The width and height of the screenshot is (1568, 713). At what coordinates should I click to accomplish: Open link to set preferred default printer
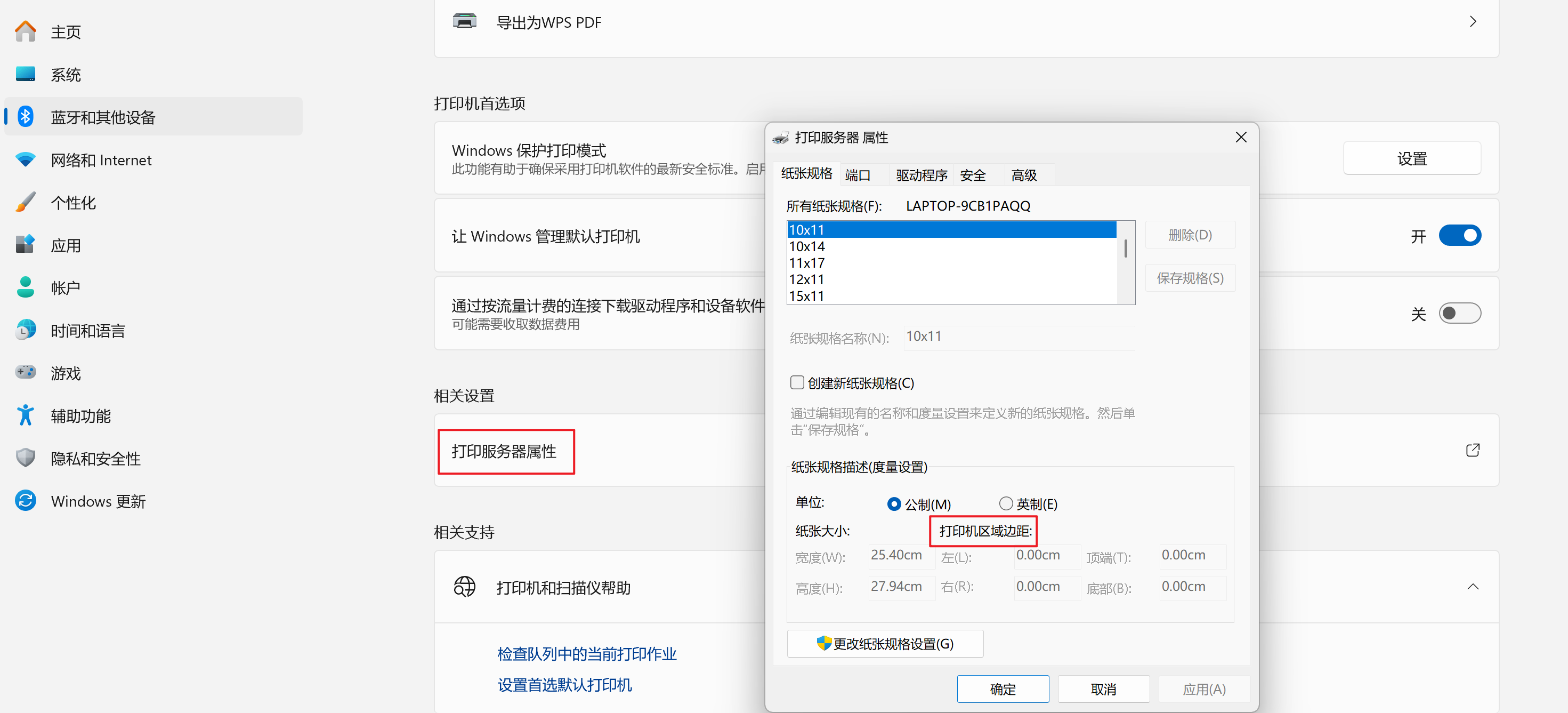click(564, 685)
